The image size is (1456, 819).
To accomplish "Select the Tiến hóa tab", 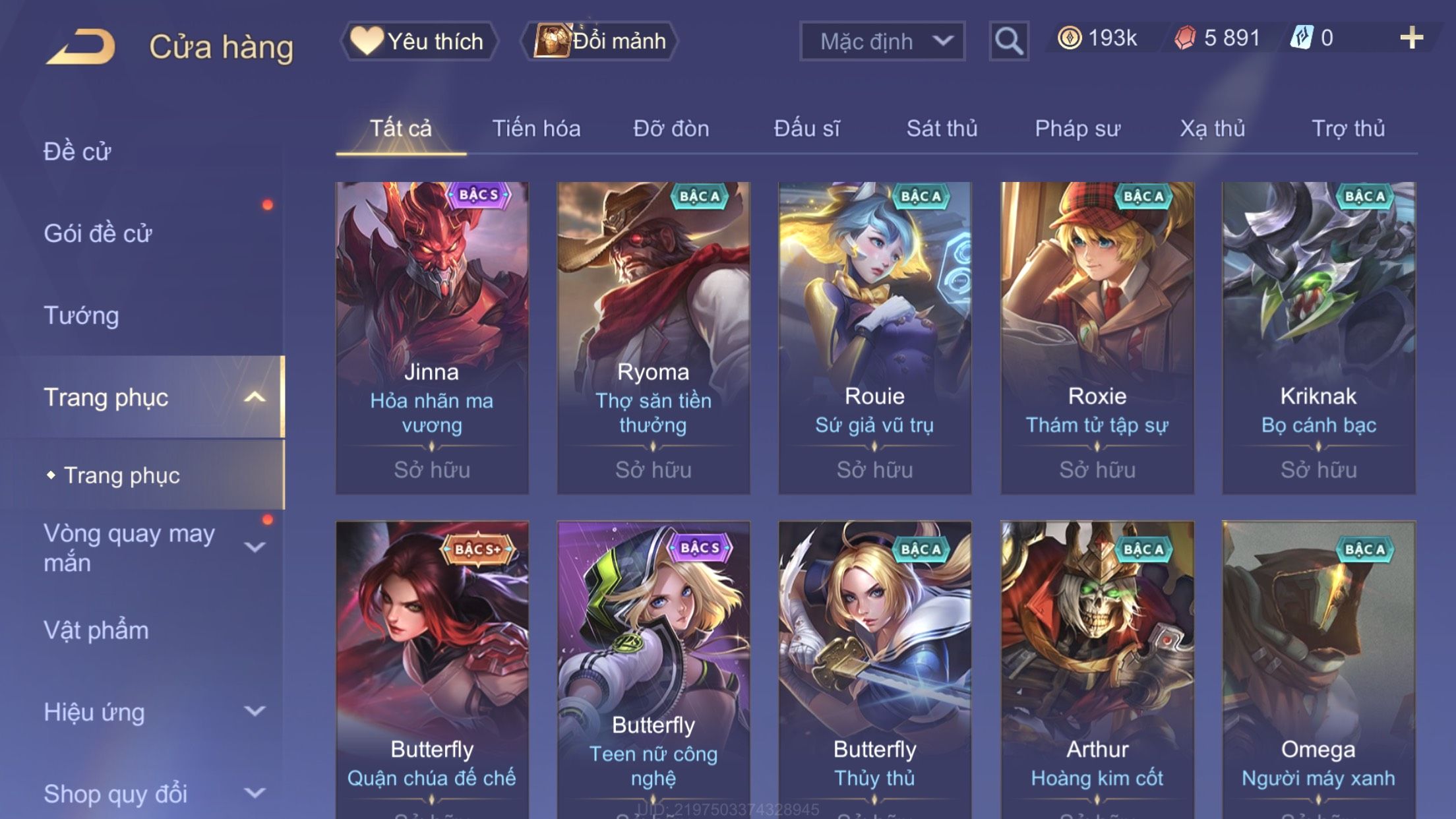I will point(536,128).
